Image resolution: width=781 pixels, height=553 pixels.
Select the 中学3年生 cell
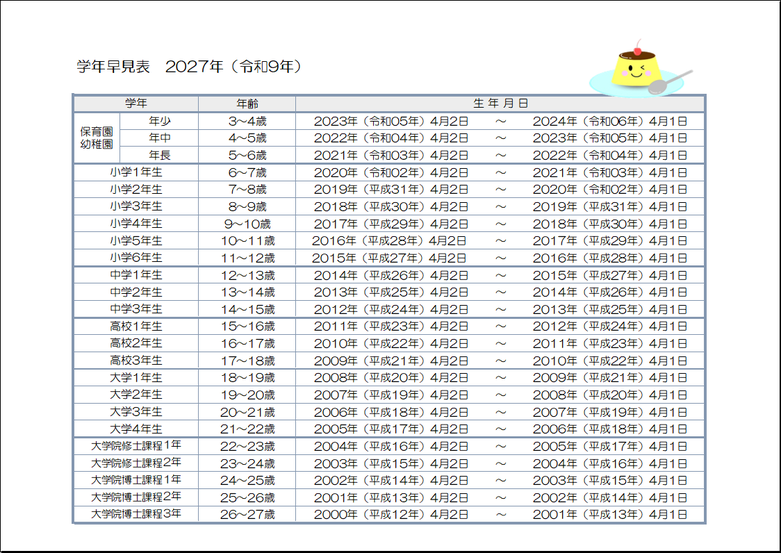click(136, 309)
